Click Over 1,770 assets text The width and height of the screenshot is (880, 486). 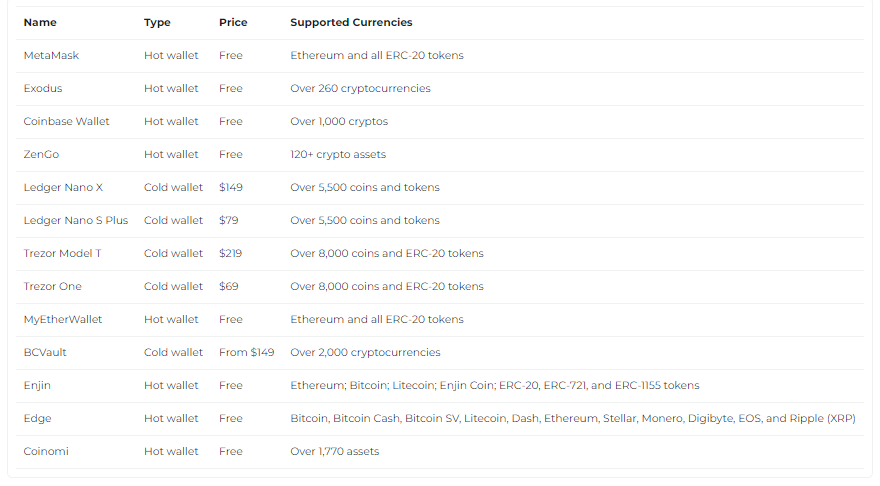[x=334, y=452]
